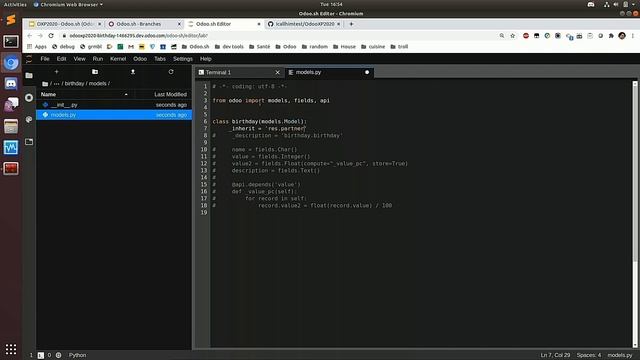
Task: Click the red adblock extension icon
Action: pos(526,36)
